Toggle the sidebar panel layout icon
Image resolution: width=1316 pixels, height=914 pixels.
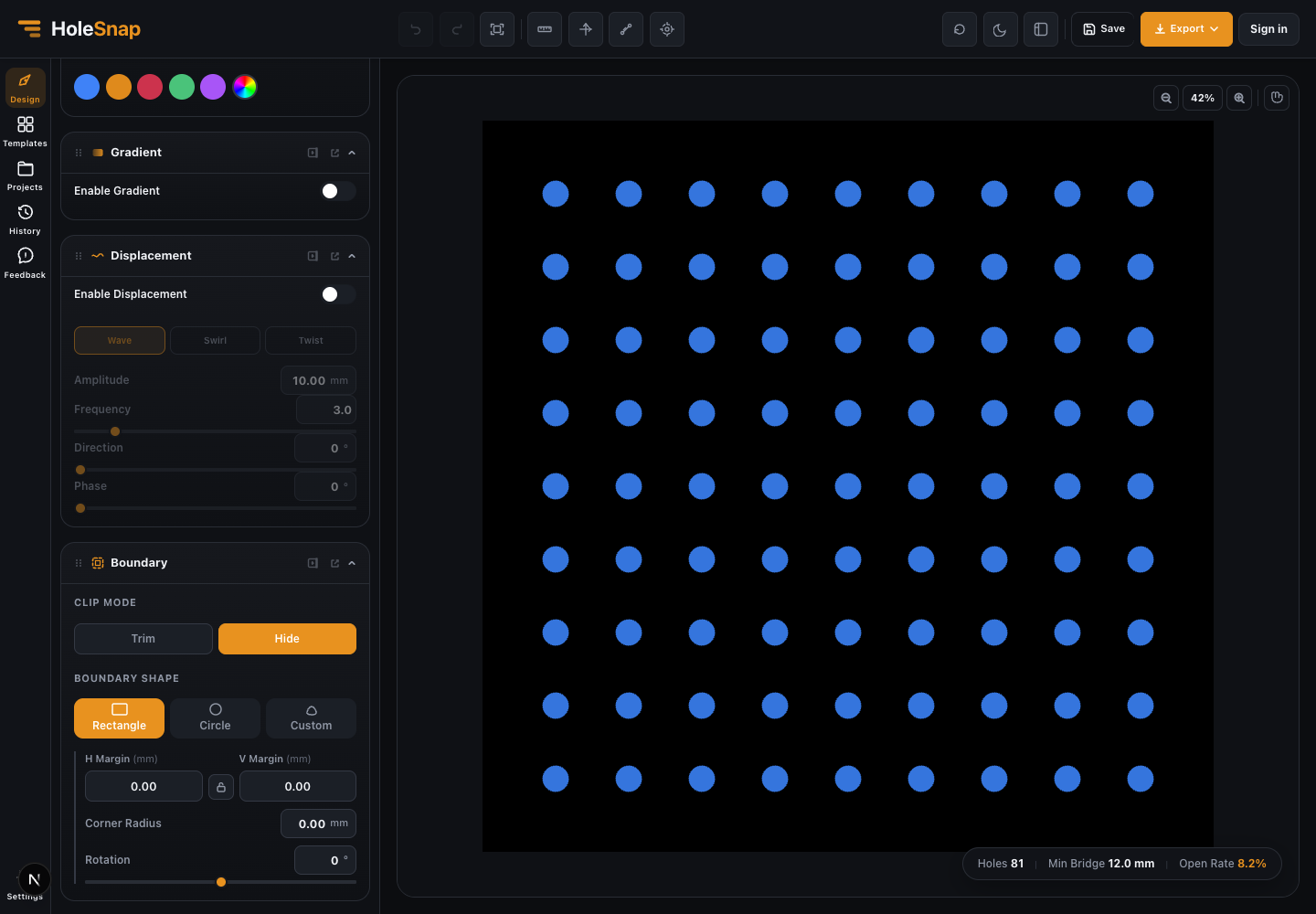pyautogui.click(x=1041, y=29)
